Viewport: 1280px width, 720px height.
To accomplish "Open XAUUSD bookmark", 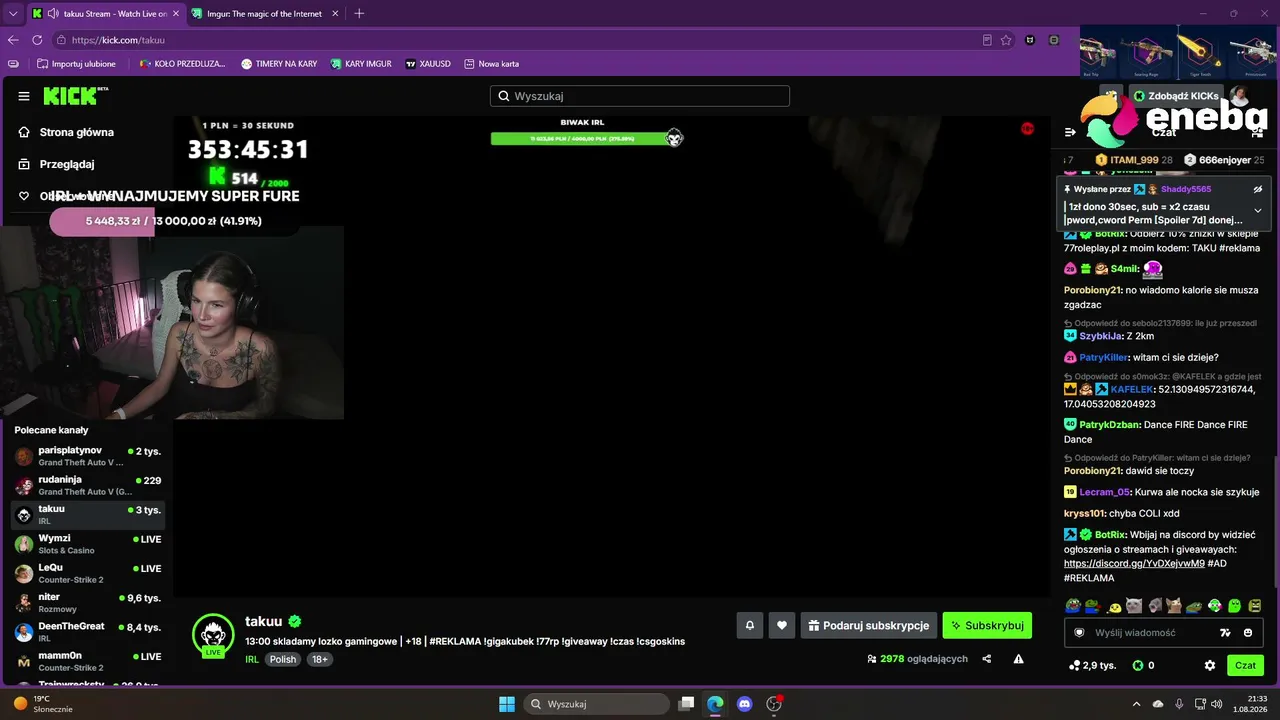I will (x=428, y=64).
